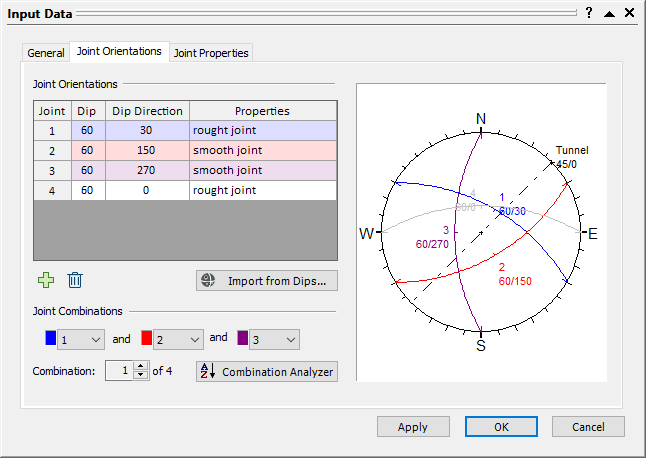Decrease combination number with down stepper
This screenshot has height=458, width=646.
click(141, 375)
